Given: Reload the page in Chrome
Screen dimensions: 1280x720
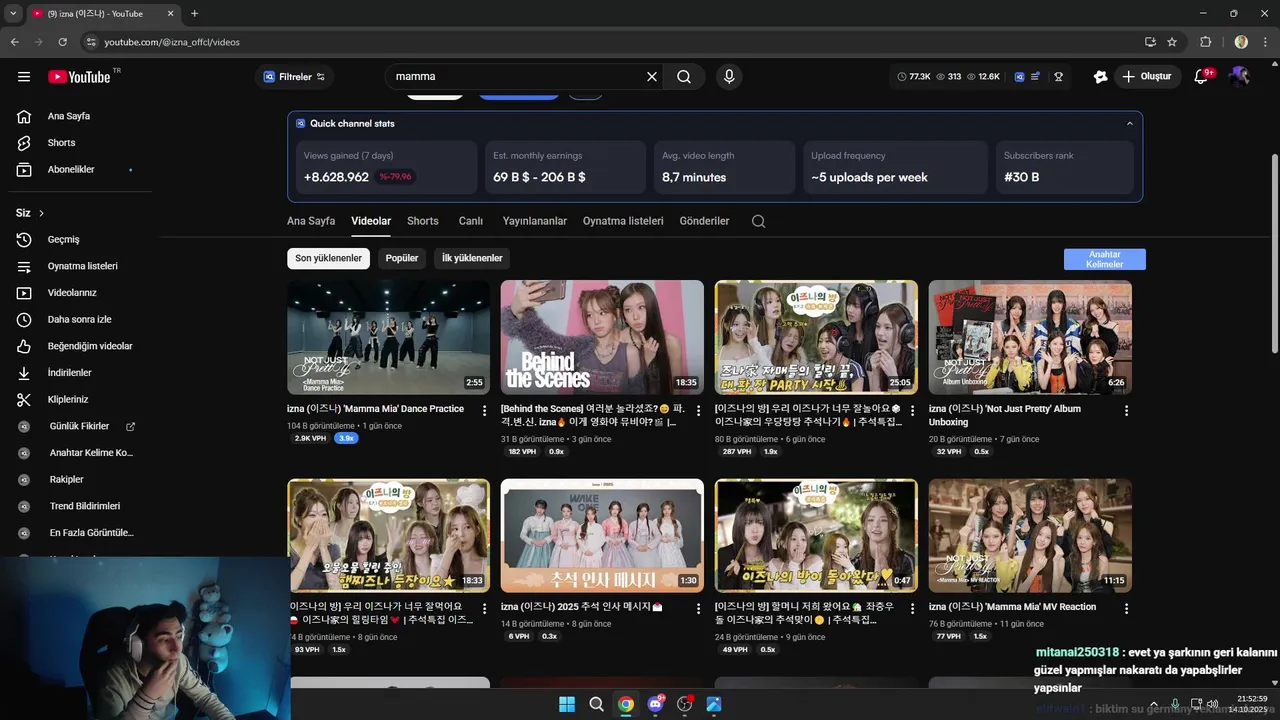Looking at the screenshot, I should tap(63, 42).
